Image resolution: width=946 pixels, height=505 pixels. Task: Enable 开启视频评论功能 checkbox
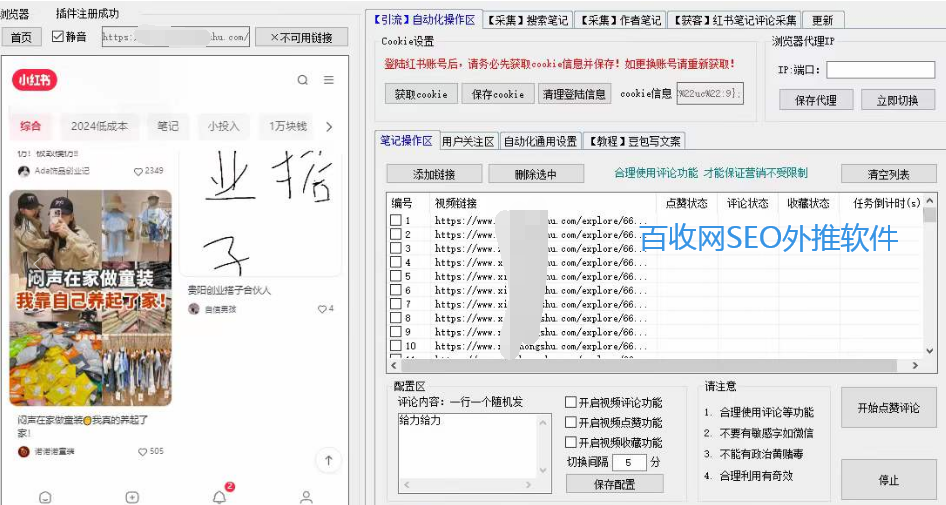click(571, 402)
